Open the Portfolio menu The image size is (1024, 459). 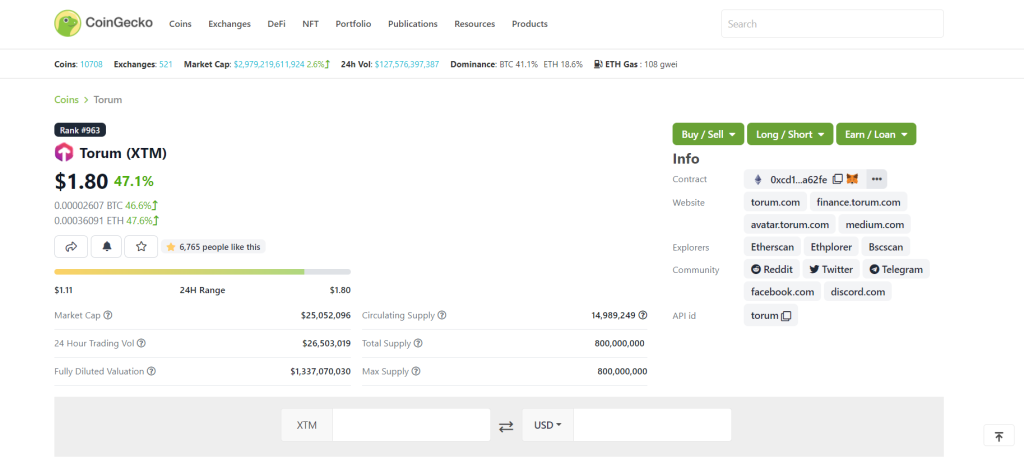[x=353, y=24]
